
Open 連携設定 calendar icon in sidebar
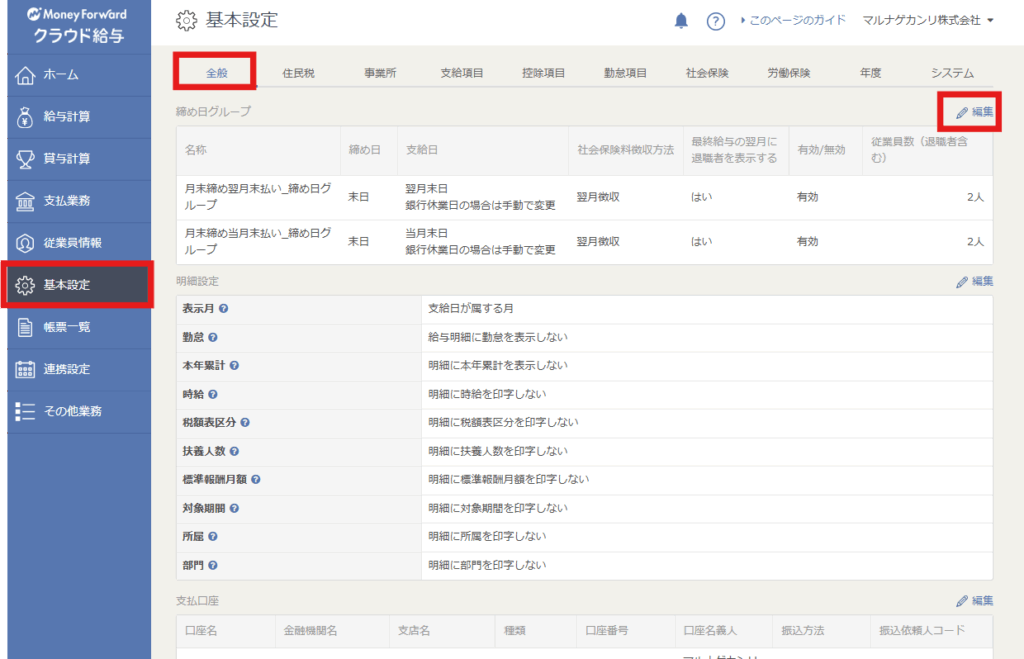(x=26, y=369)
